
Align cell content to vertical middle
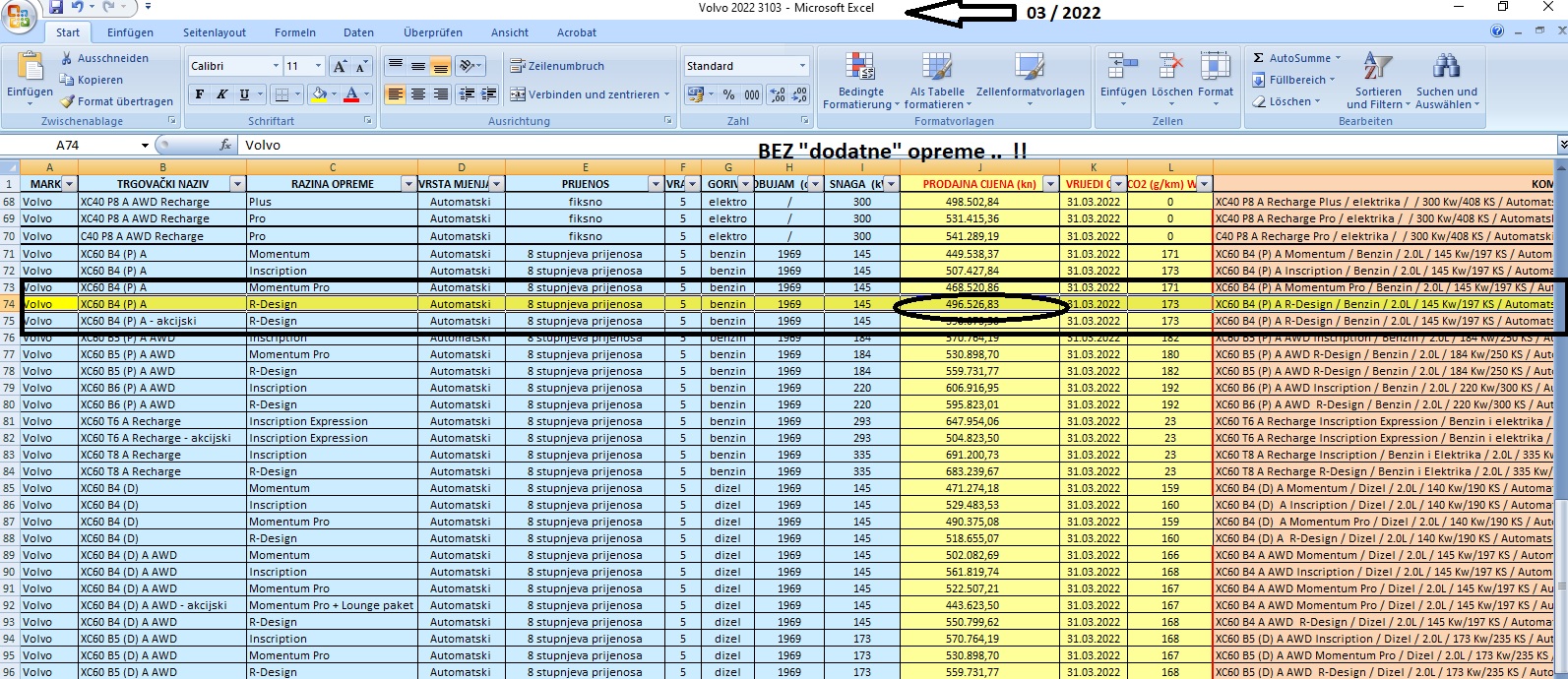418,66
